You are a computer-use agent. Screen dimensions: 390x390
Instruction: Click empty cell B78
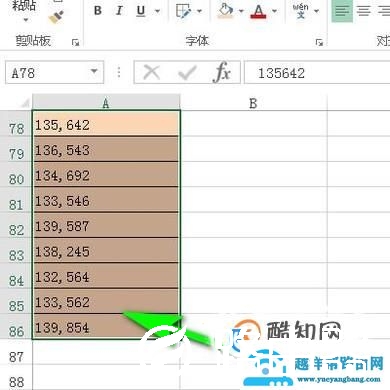254,124
